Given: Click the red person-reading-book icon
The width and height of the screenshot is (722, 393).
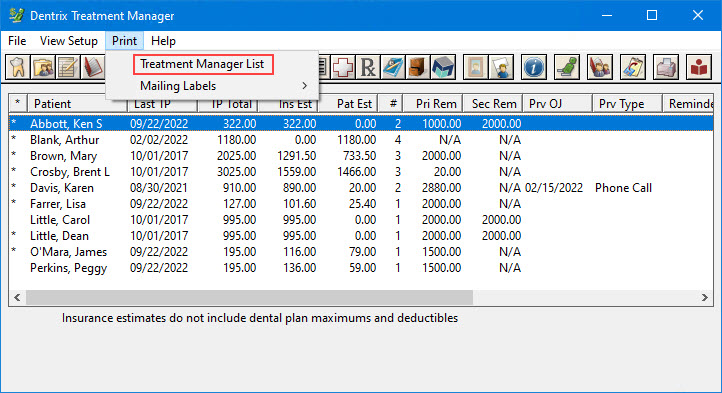Looking at the screenshot, I should 699,68.
